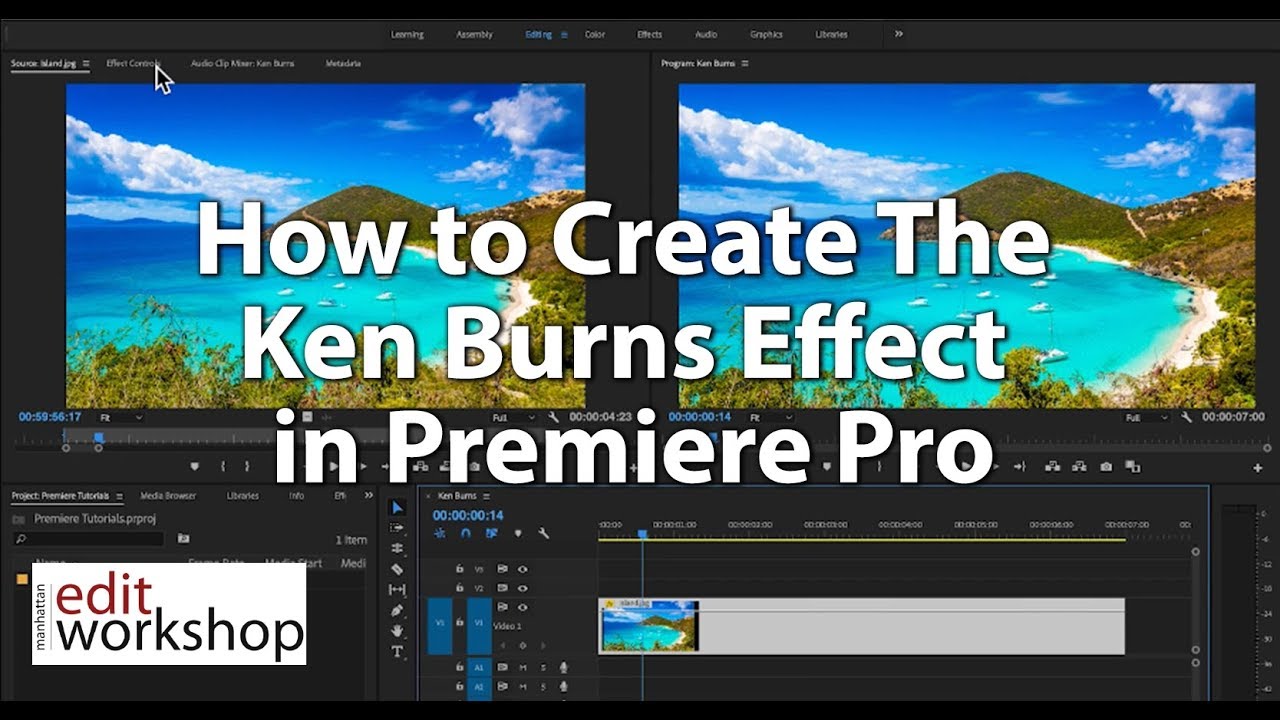Open Program monitor Fit zoom dropdown

coord(771,417)
